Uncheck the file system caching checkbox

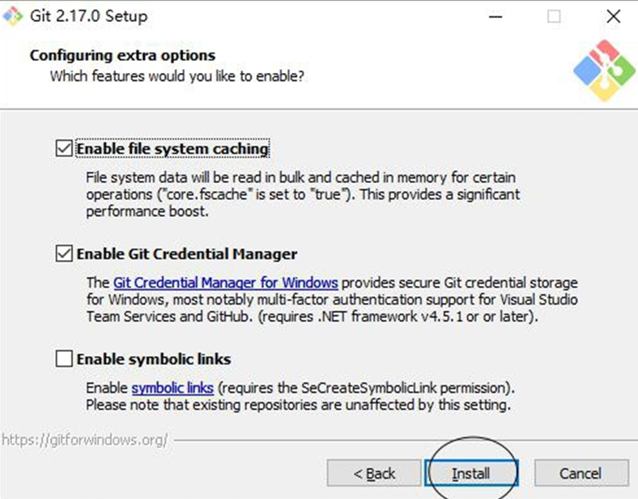point(64,149)
